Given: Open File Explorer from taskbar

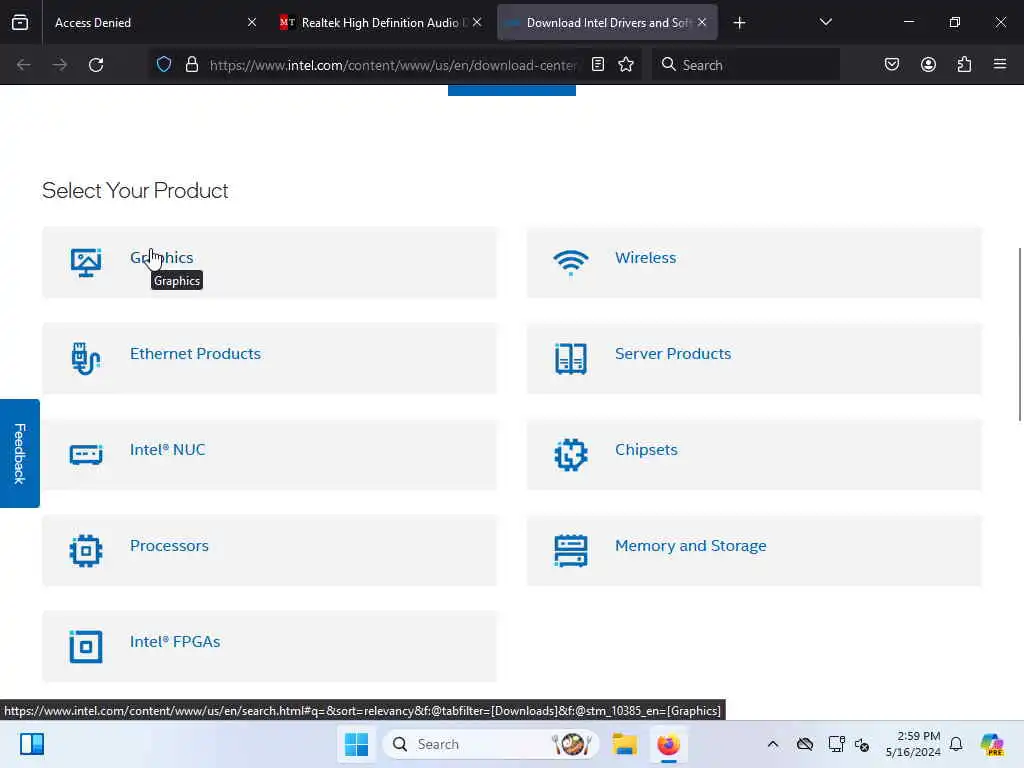Looking at the screenshot, I should (x=624, y=744).
